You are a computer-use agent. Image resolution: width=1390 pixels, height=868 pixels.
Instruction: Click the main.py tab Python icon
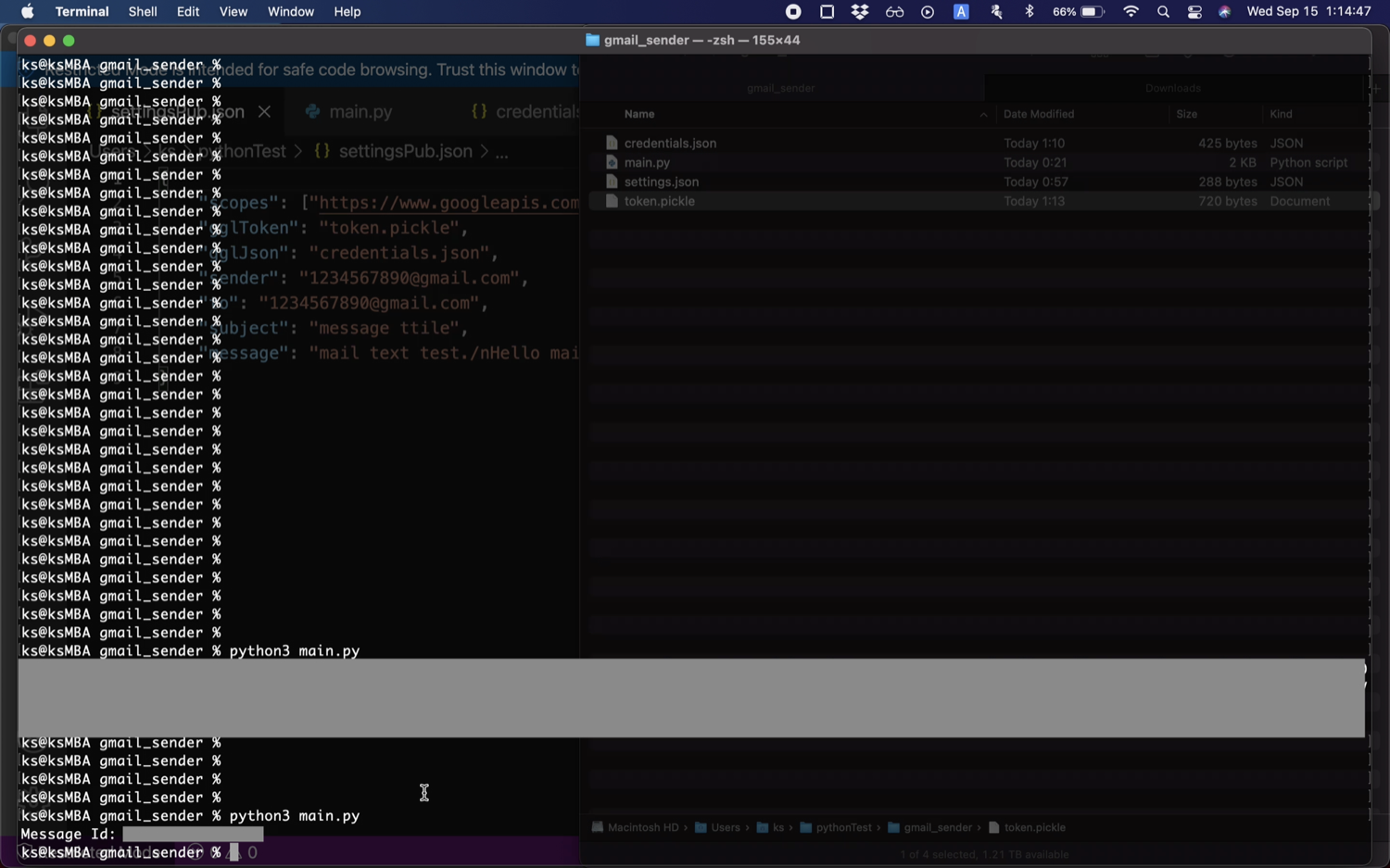coord(312,111)
